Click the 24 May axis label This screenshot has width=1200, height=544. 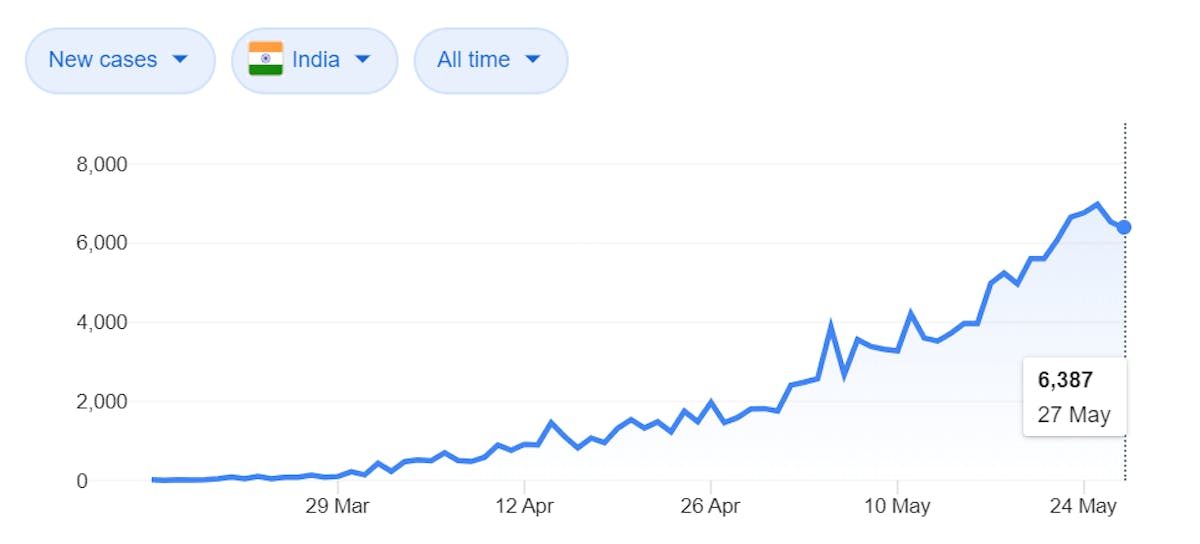[x=1083, y=507]
